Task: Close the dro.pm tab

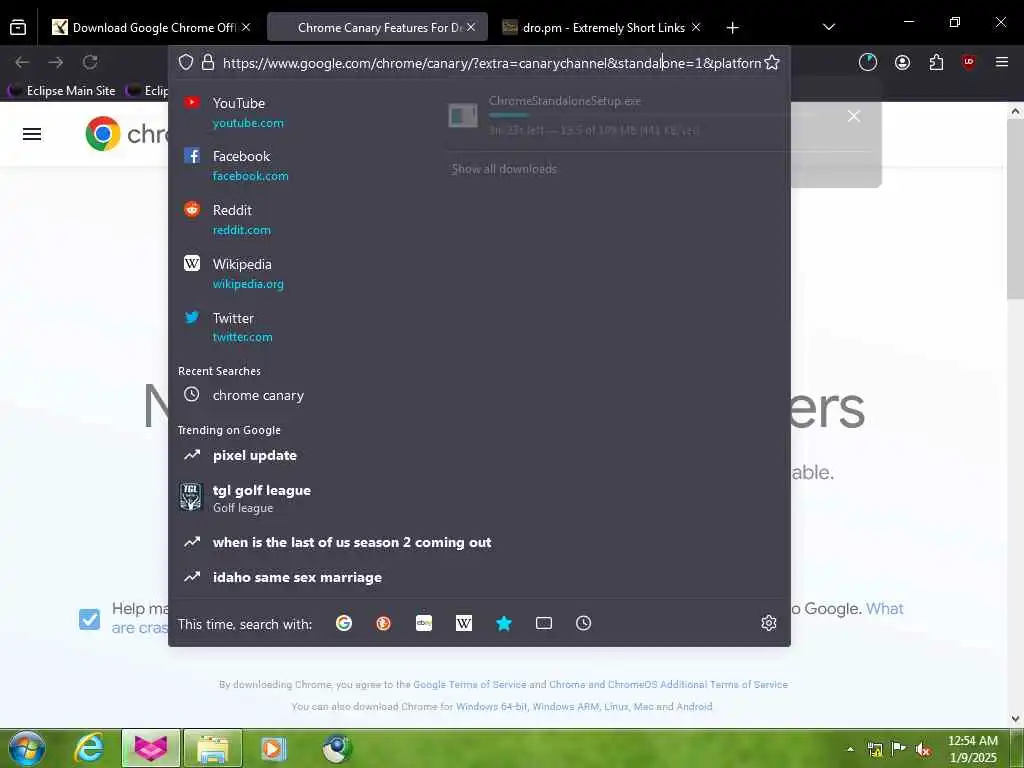Action: (x=696, y=27)
